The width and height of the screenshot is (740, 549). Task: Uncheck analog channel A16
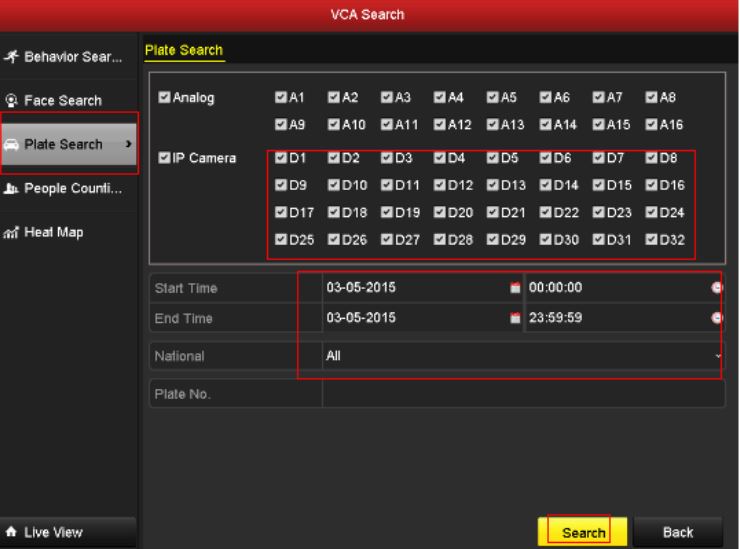coord(651,124)
